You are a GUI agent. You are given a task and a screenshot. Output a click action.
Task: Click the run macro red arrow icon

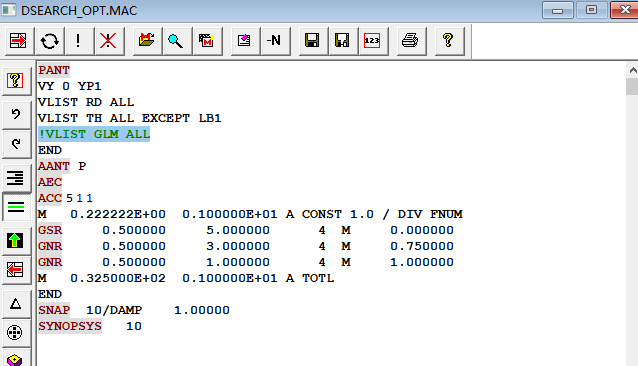pos(19,41)
